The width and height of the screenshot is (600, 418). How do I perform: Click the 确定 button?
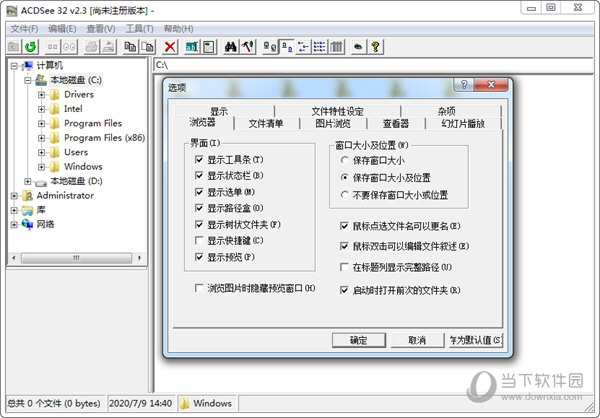point(359,340)
